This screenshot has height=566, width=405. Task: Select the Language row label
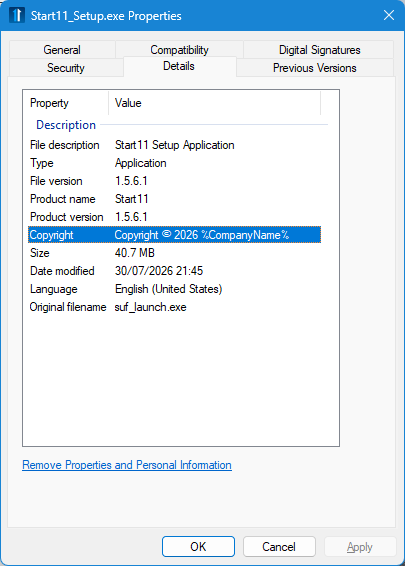point(53,289)
